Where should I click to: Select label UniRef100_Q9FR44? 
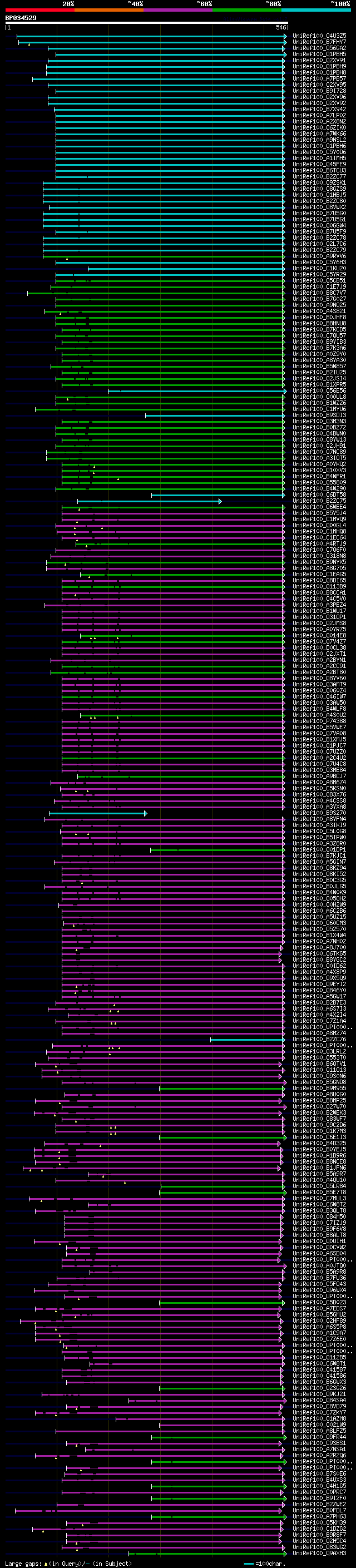pyautogui.click(x=319, y=1438)
